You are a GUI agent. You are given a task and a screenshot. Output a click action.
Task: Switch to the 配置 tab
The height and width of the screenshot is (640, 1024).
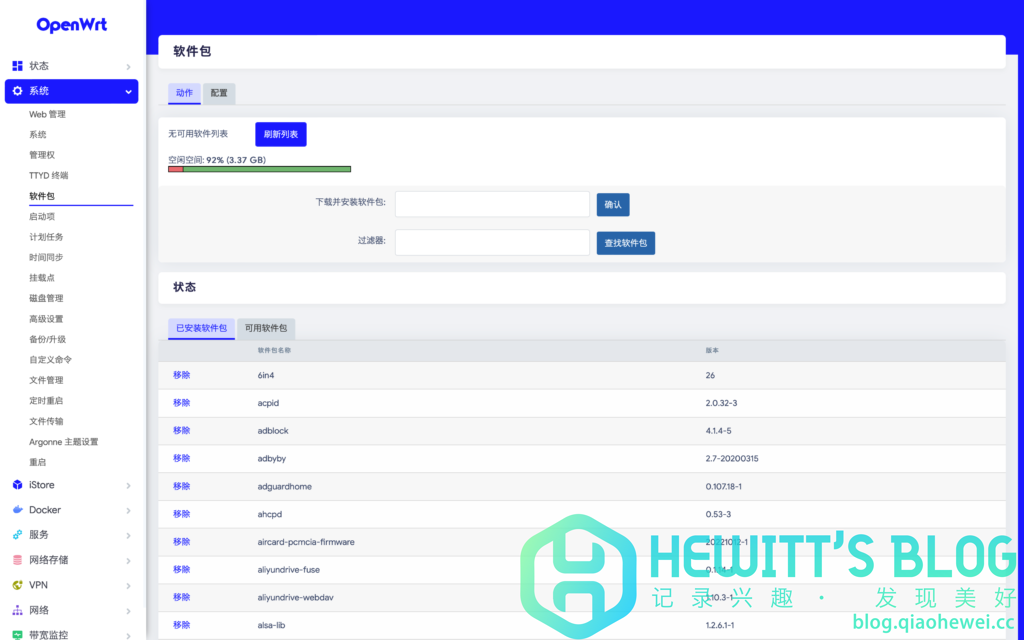click(218, 93)
